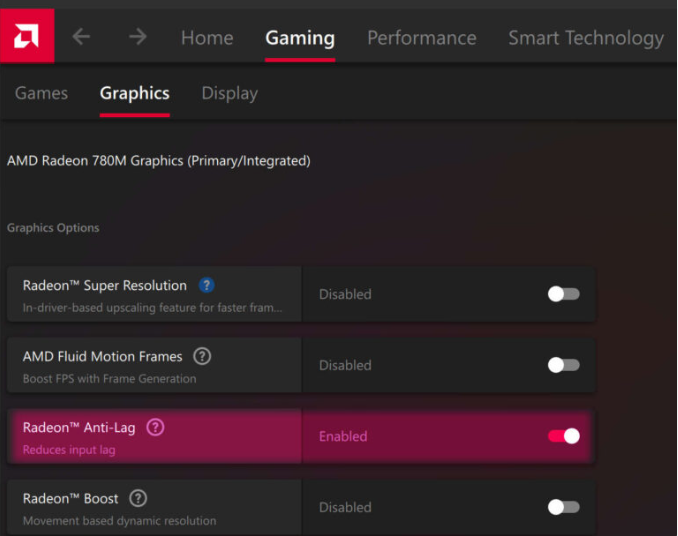Screen dimensions: 678x536
Task: Click the Graphics Options heading
Action: pyautogui.click(x=53, y=228)
